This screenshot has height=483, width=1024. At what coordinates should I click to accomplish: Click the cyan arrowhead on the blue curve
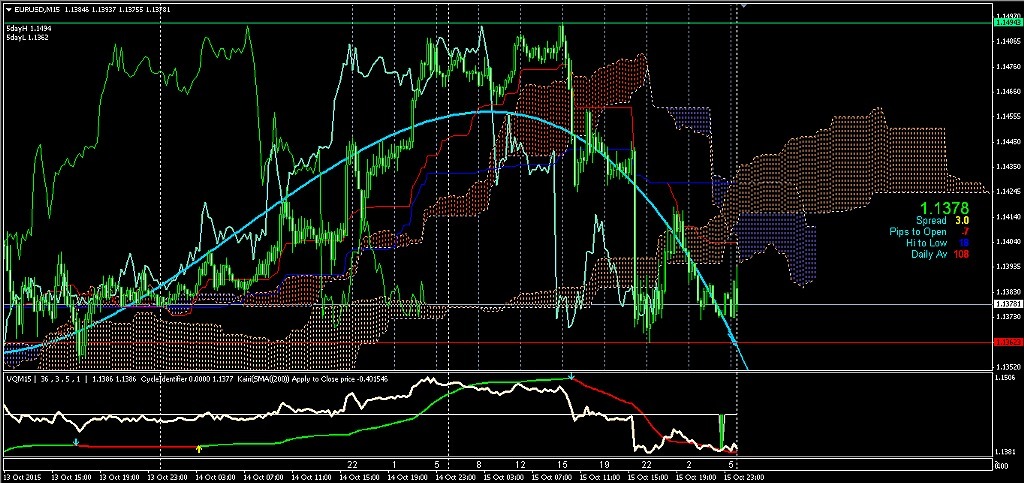[734, 340]
